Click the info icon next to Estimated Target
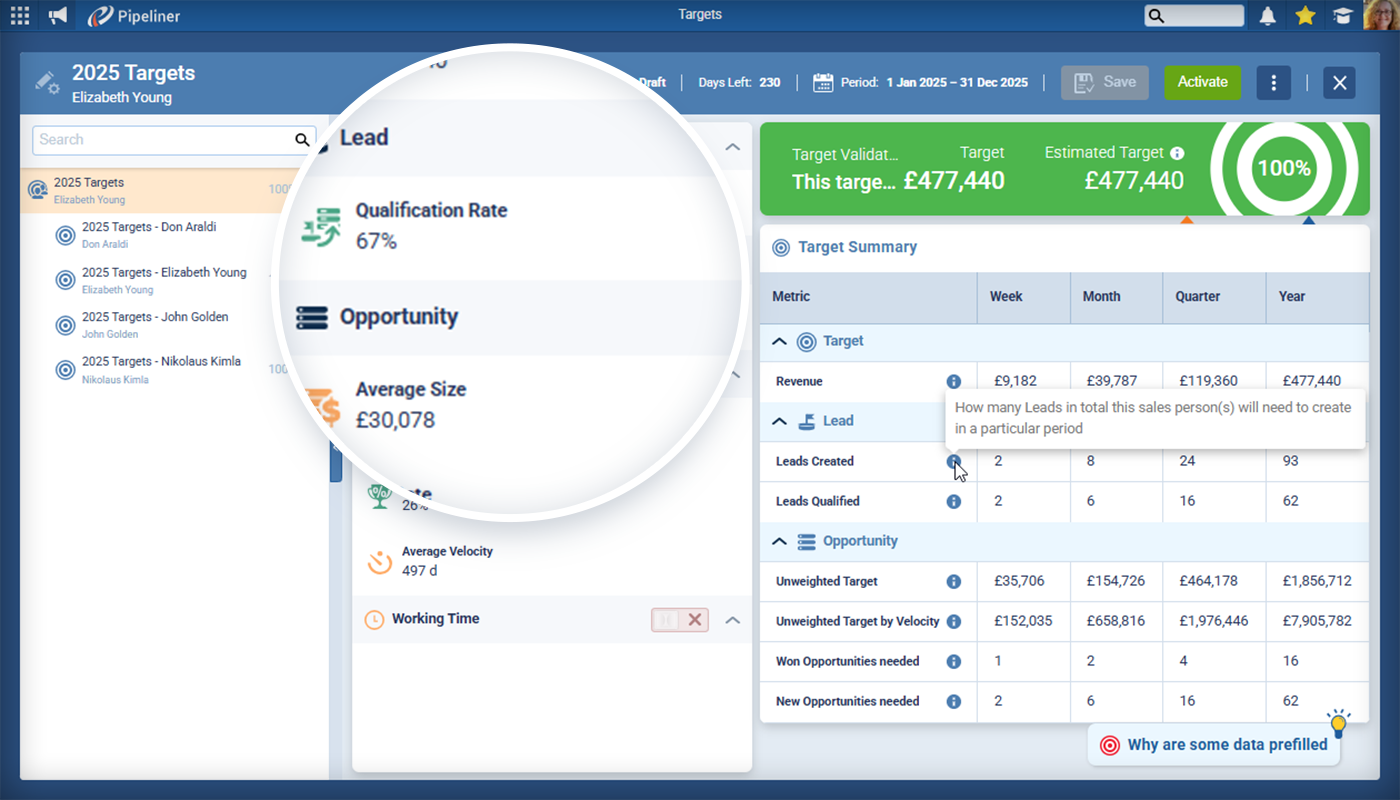The height and width of the screenshot is (800, 1400). click(x=1177, y=153)
